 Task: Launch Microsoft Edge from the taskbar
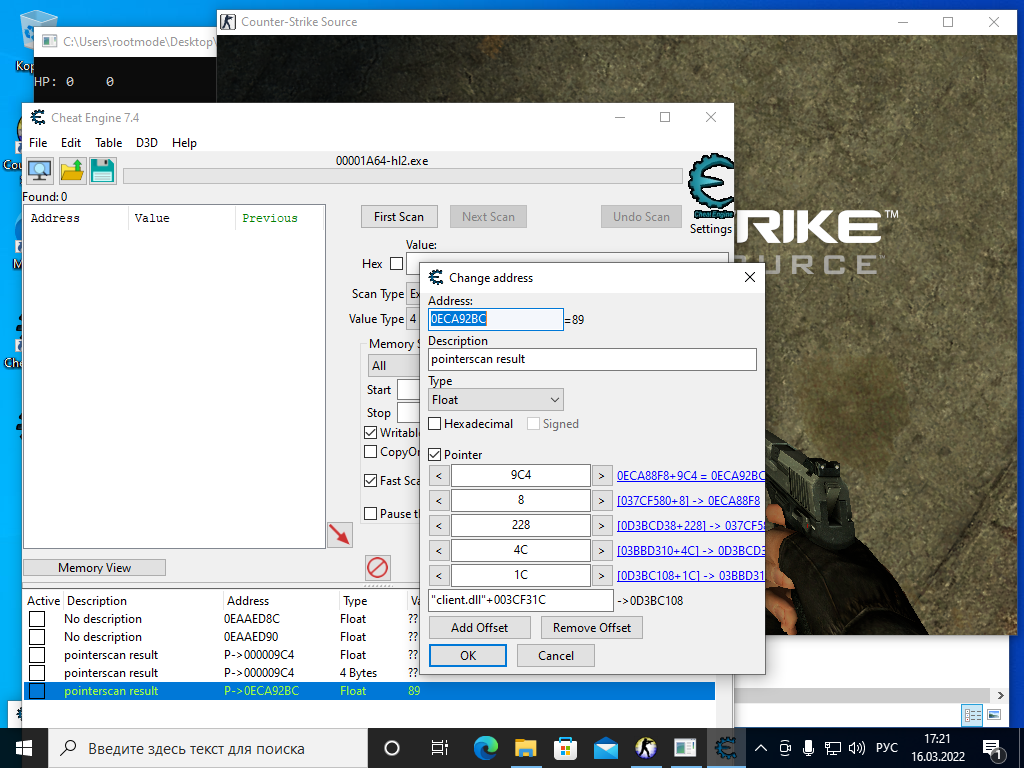click(x=485, y=748)
